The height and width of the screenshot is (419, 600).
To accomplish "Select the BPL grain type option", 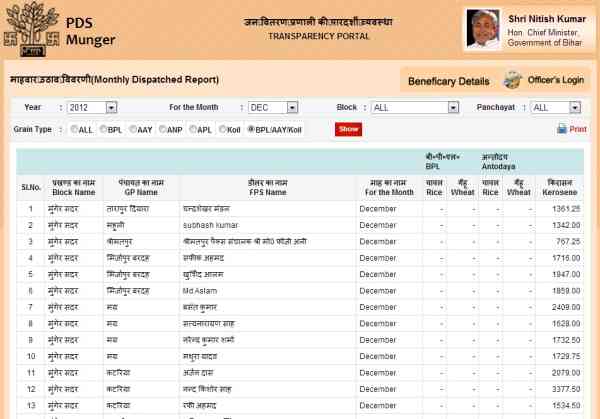I will click(102, 129).
